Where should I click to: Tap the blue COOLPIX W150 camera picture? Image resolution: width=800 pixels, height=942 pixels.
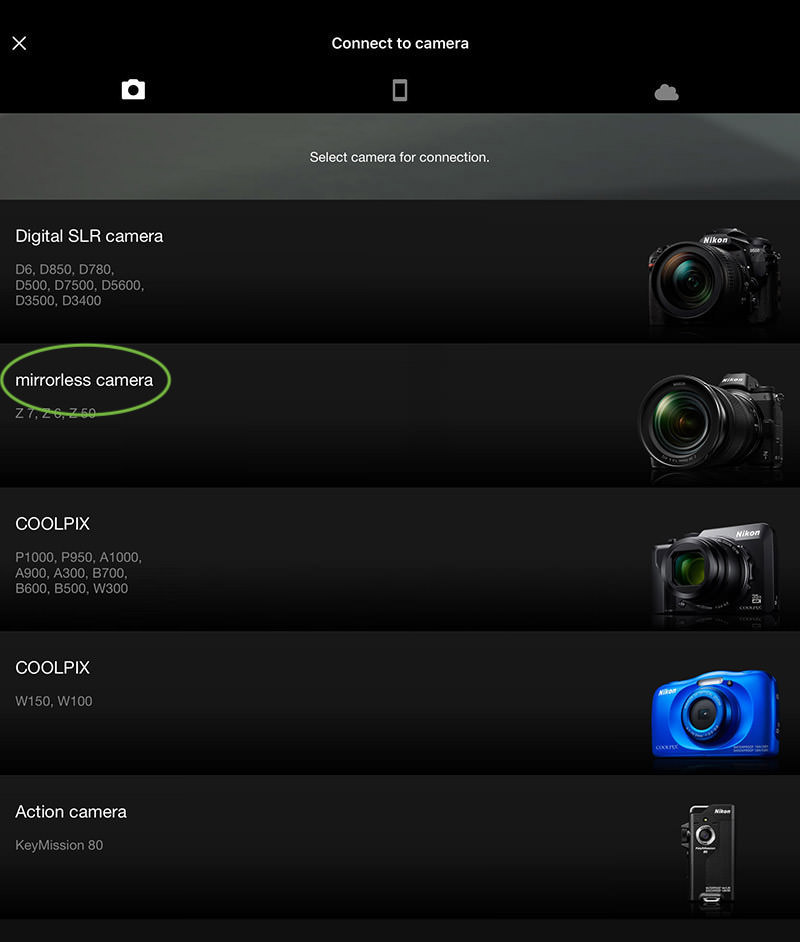[x=715, y=714]
